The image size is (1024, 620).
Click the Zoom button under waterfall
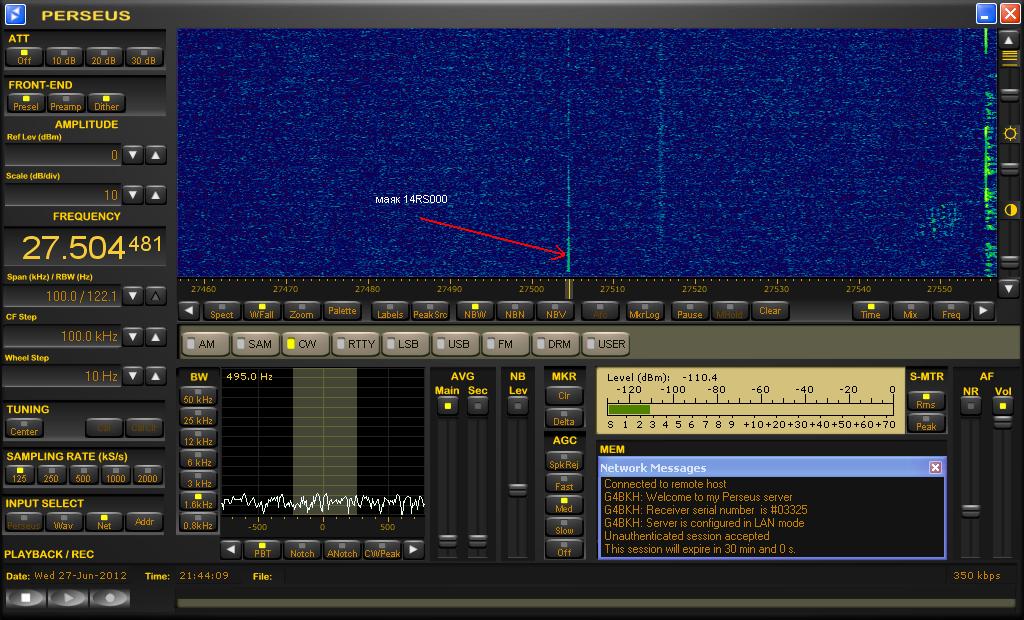coord(301,311)
